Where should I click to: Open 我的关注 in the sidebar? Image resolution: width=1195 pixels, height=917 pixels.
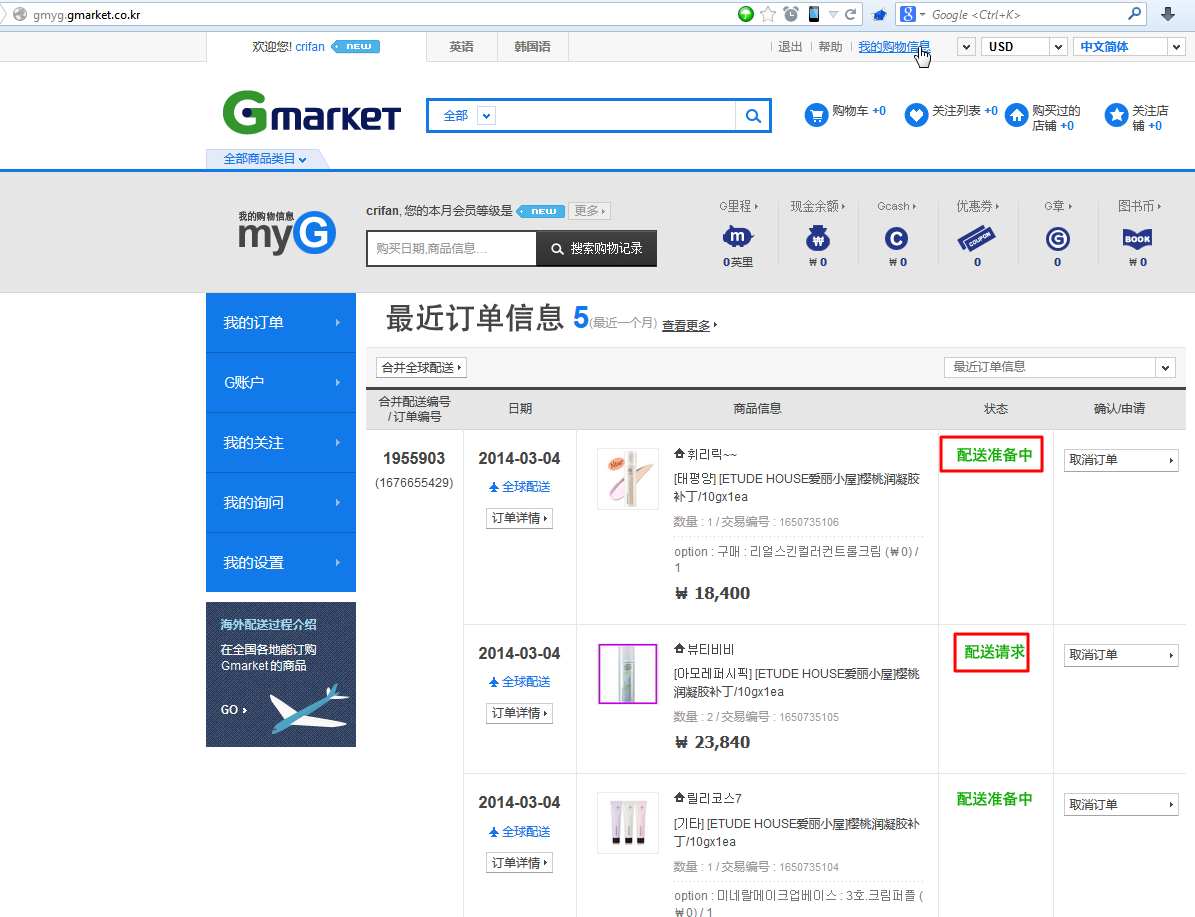(280, 443)
